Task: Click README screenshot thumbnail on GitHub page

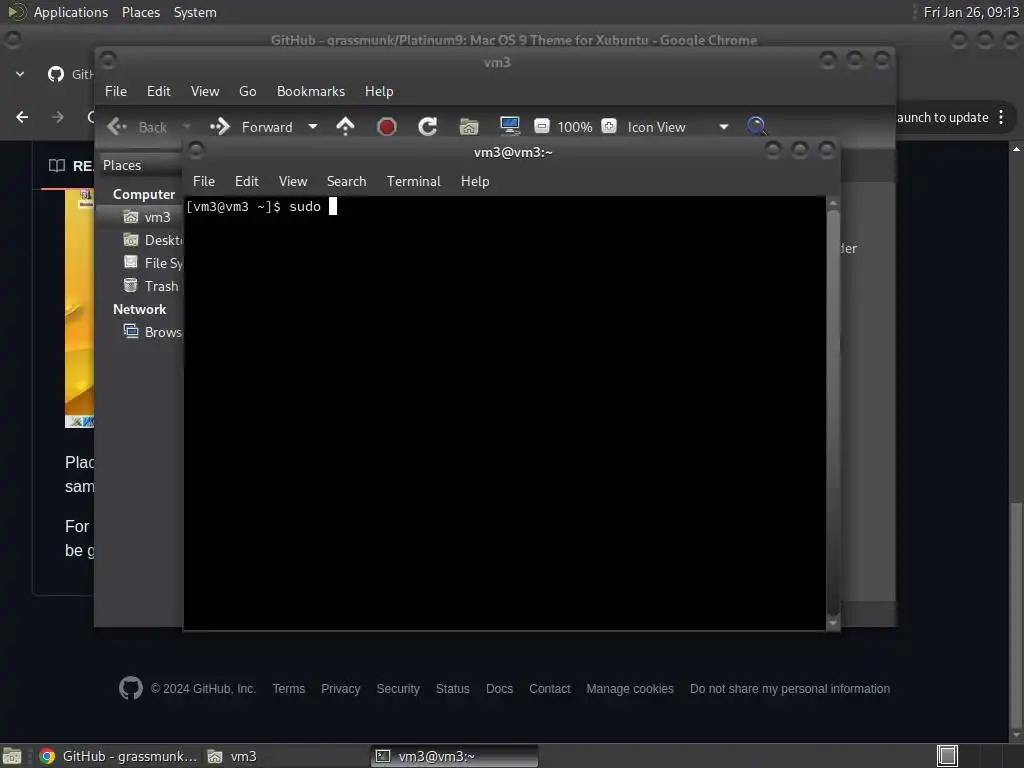Action: (x=80, y=308)
